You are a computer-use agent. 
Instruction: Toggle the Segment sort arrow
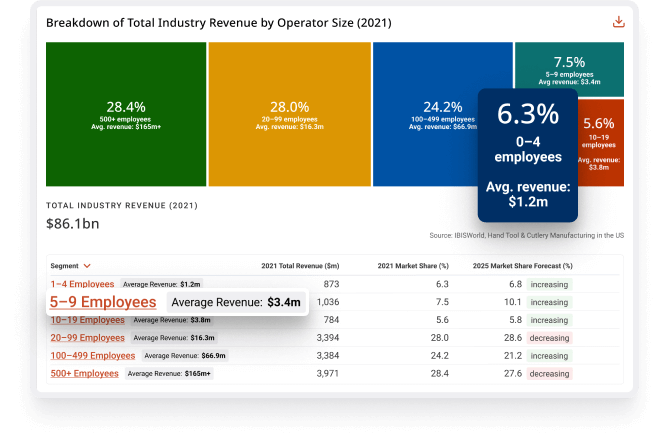(x=88, y=266)
